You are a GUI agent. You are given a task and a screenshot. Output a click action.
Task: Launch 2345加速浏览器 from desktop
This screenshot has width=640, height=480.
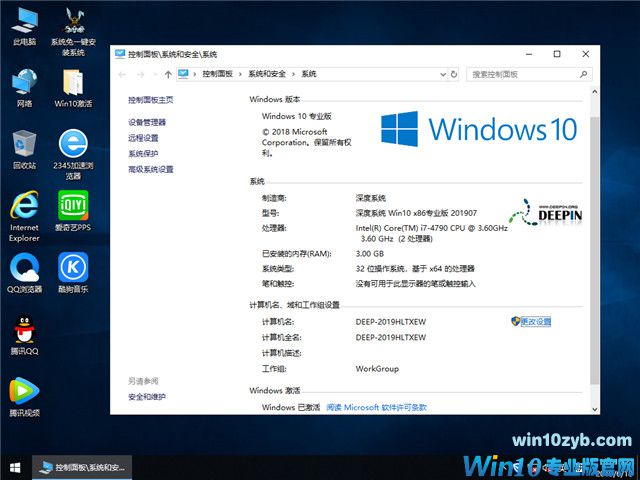point(73,154)
